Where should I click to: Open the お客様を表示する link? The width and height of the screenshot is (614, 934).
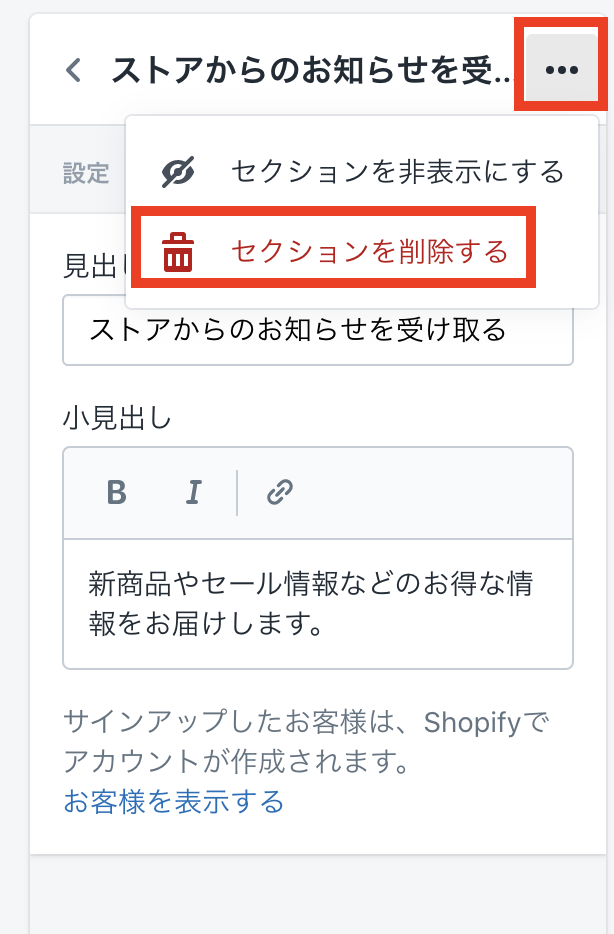pos(173,801)
